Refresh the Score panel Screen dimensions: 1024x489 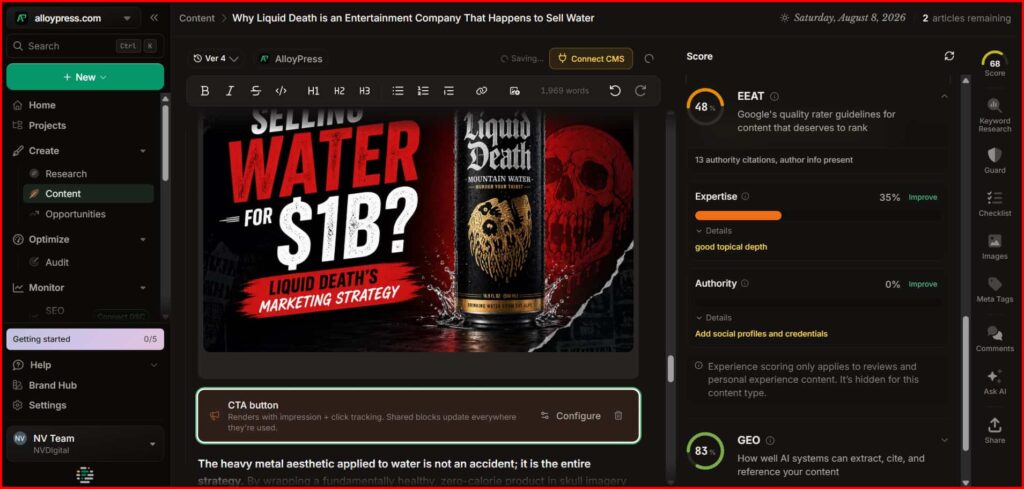point(950,56)
